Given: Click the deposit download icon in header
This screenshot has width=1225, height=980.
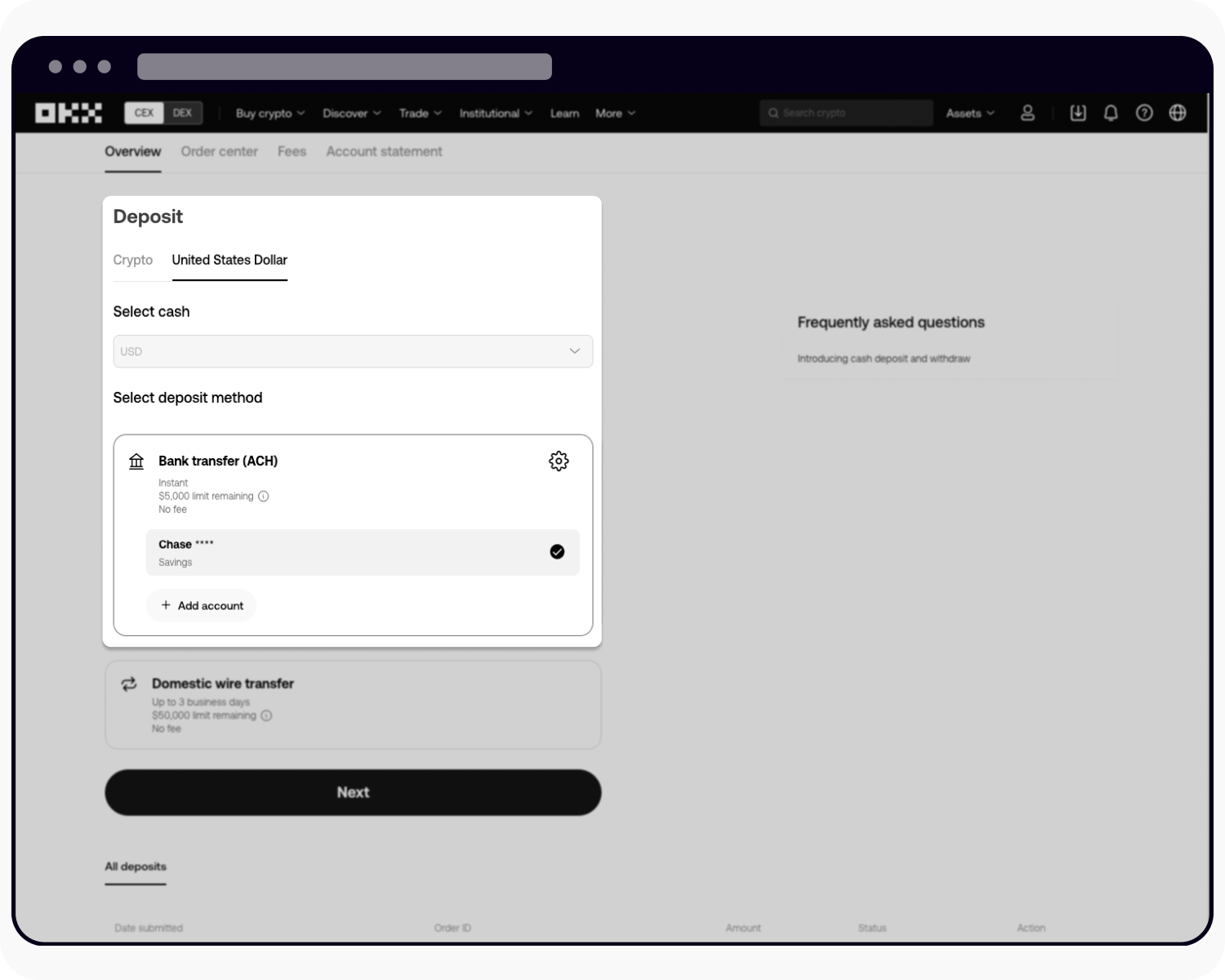Looking at the screenshot, I should 1078,113.
